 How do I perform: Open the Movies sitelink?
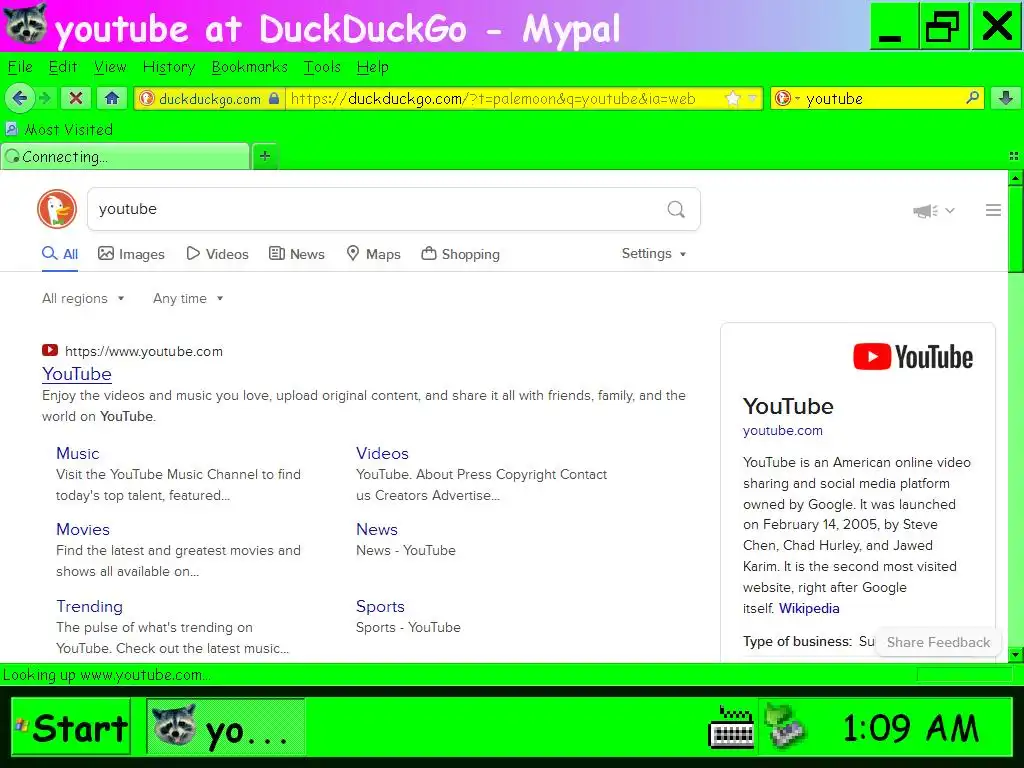coord(82,529)
